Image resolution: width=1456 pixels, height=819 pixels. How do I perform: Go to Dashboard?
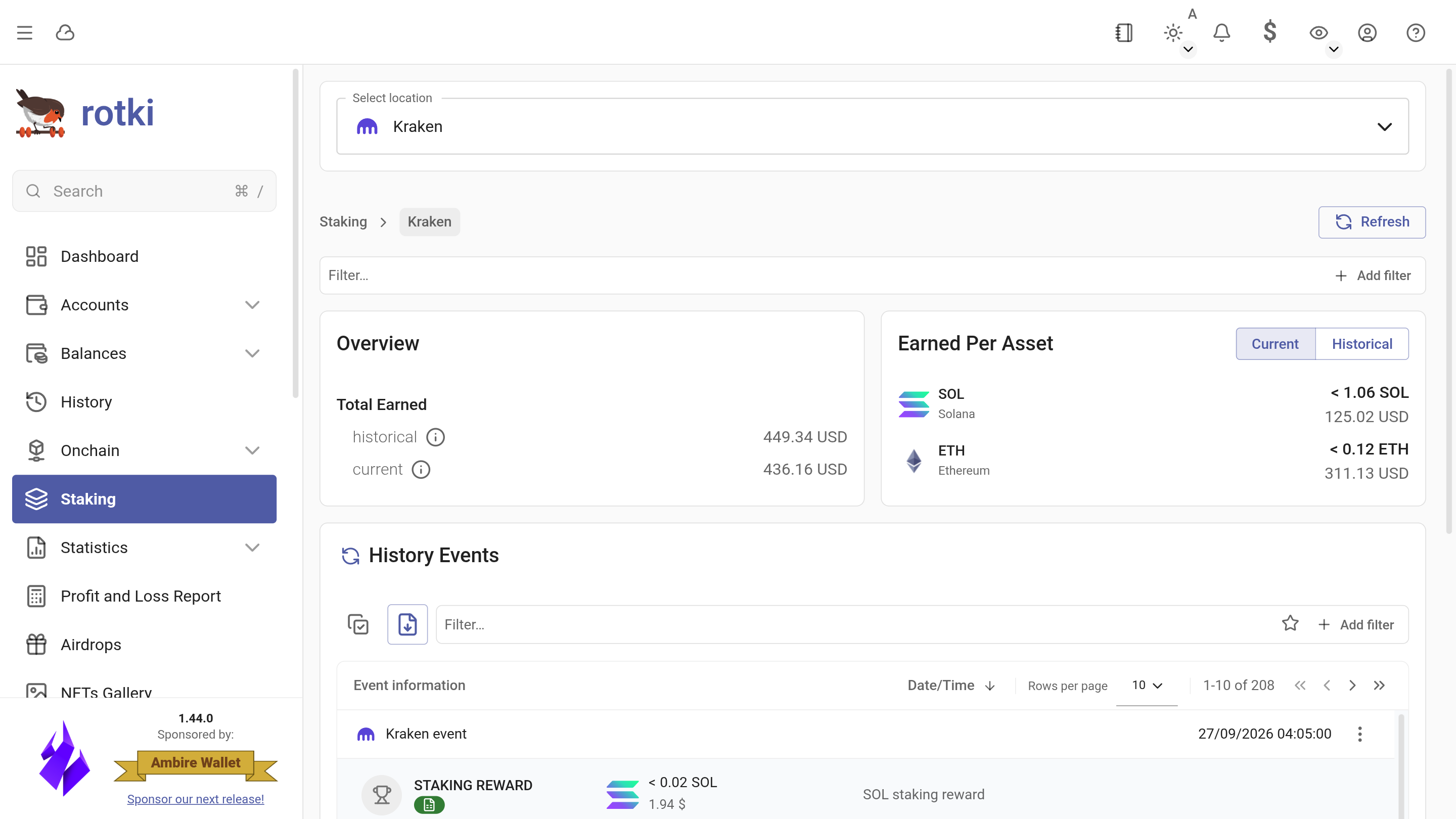[144, 257]
